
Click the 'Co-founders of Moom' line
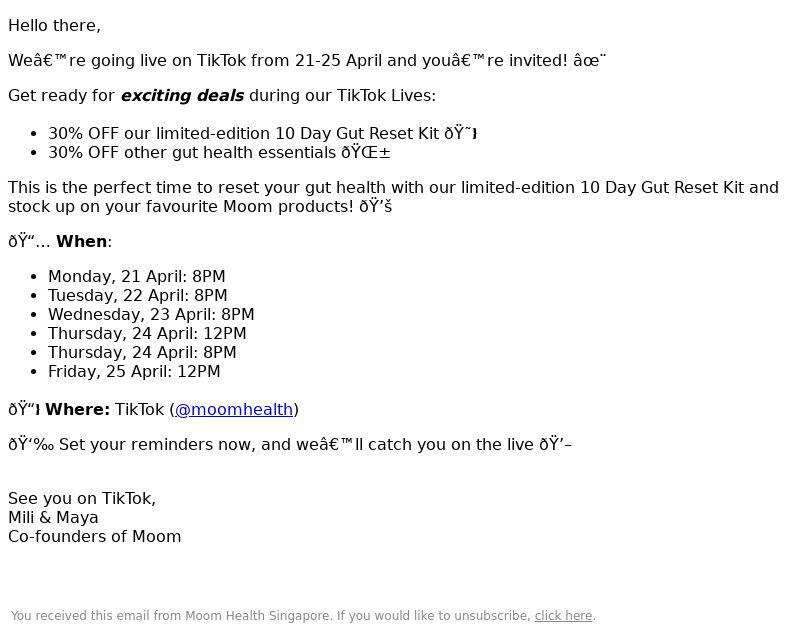click(94, 537)
